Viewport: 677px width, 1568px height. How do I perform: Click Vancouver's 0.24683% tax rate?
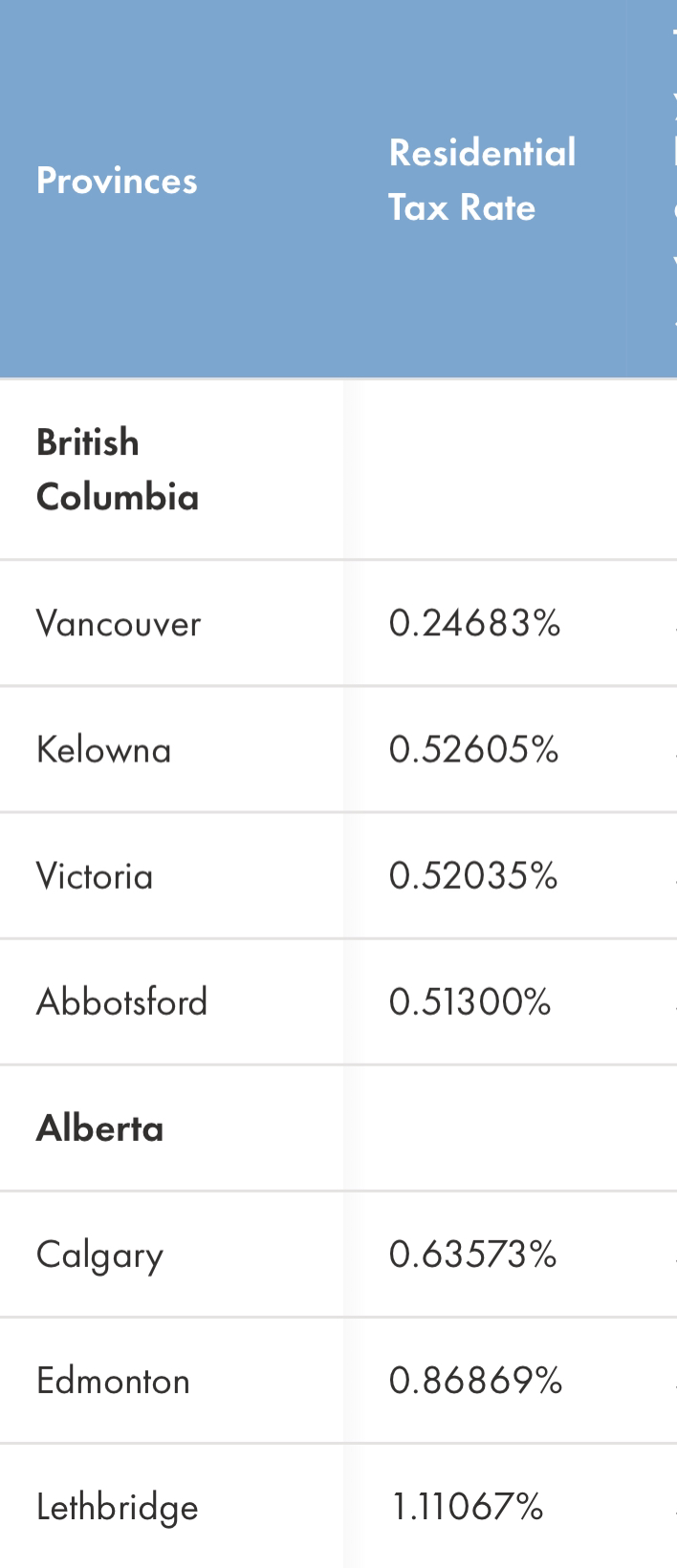pos(474,623)
